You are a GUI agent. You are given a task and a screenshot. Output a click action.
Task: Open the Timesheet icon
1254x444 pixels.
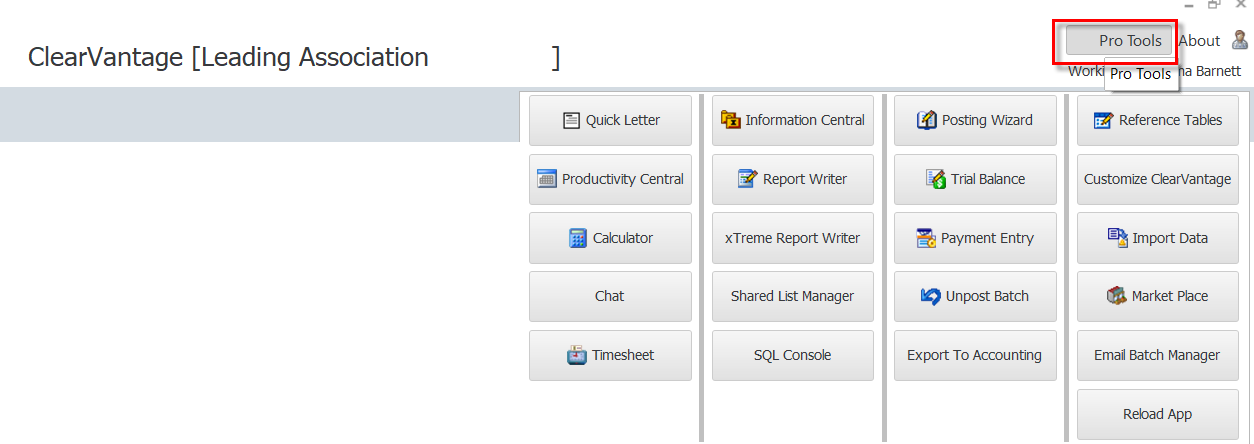[x=576, y=355]
